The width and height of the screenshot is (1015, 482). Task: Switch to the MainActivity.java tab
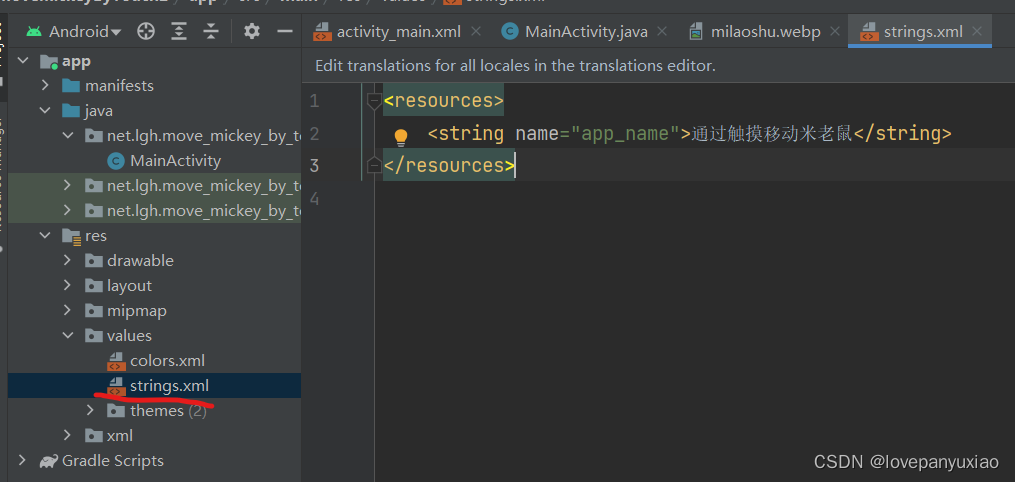(x=586, y=32)
